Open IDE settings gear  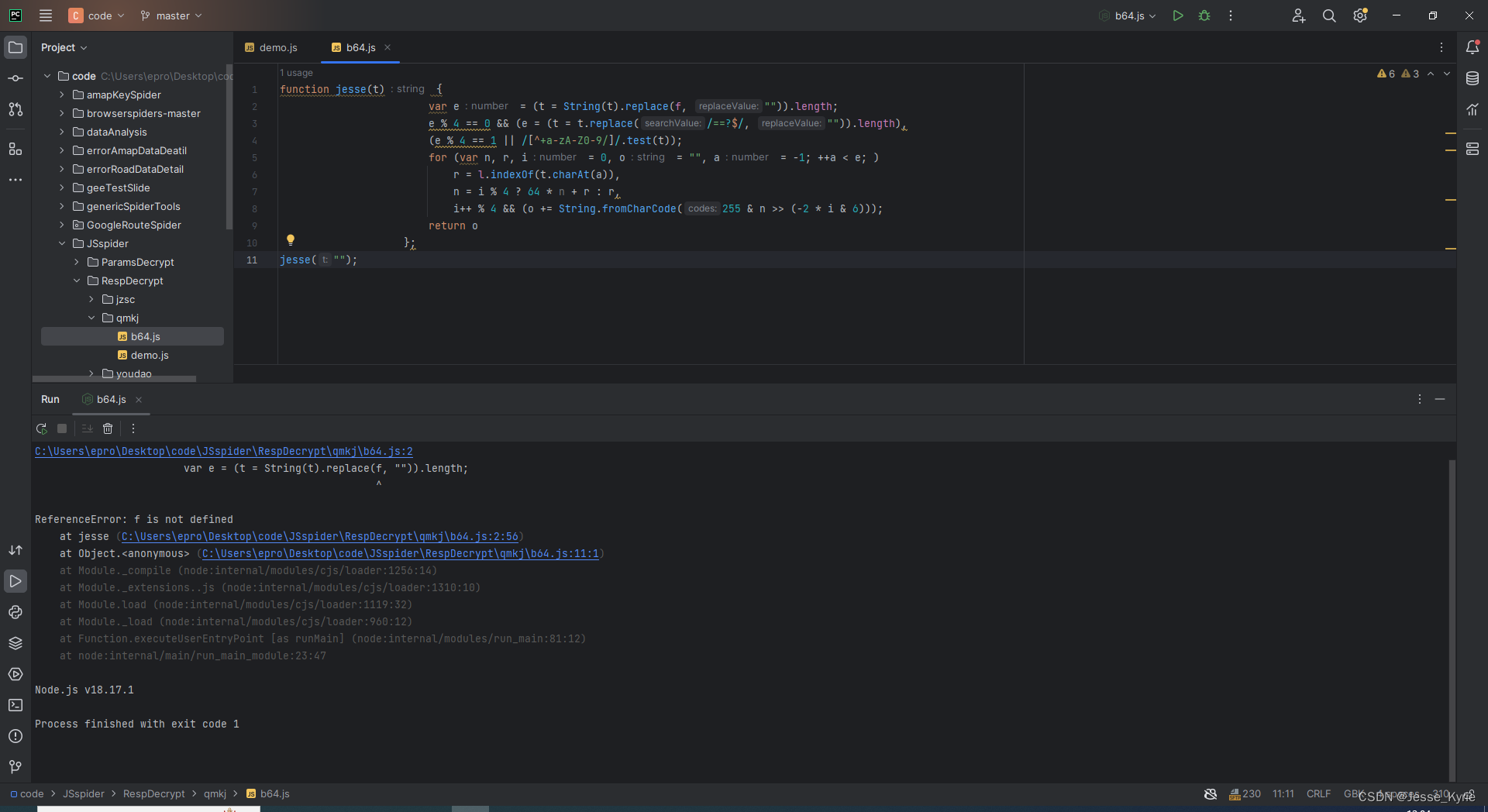coord(1360,15)
